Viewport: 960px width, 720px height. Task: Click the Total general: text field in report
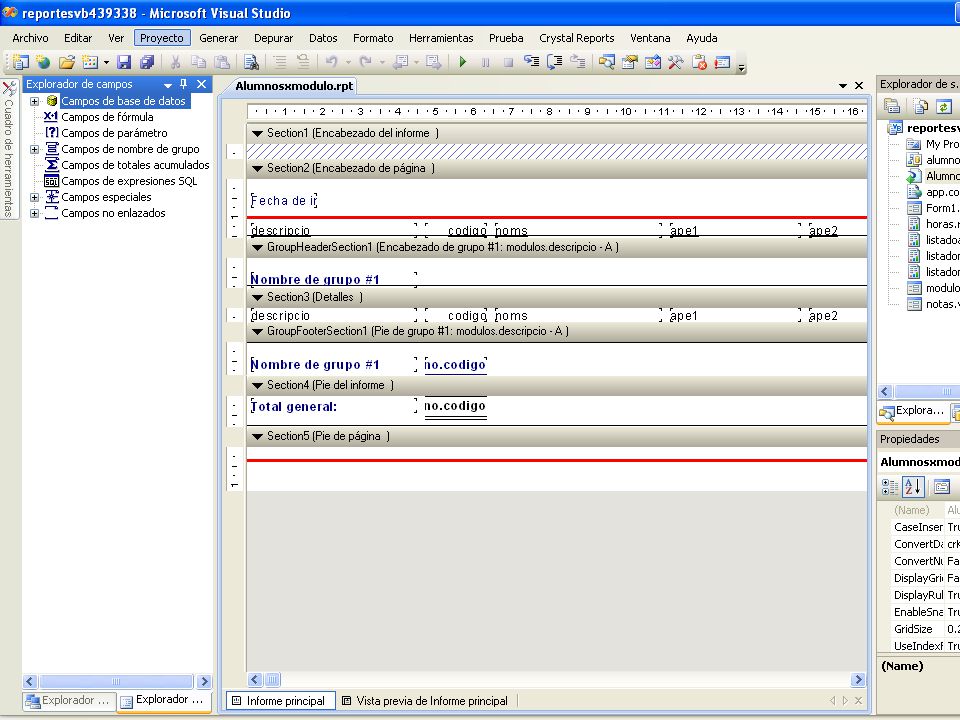[333, 407]
